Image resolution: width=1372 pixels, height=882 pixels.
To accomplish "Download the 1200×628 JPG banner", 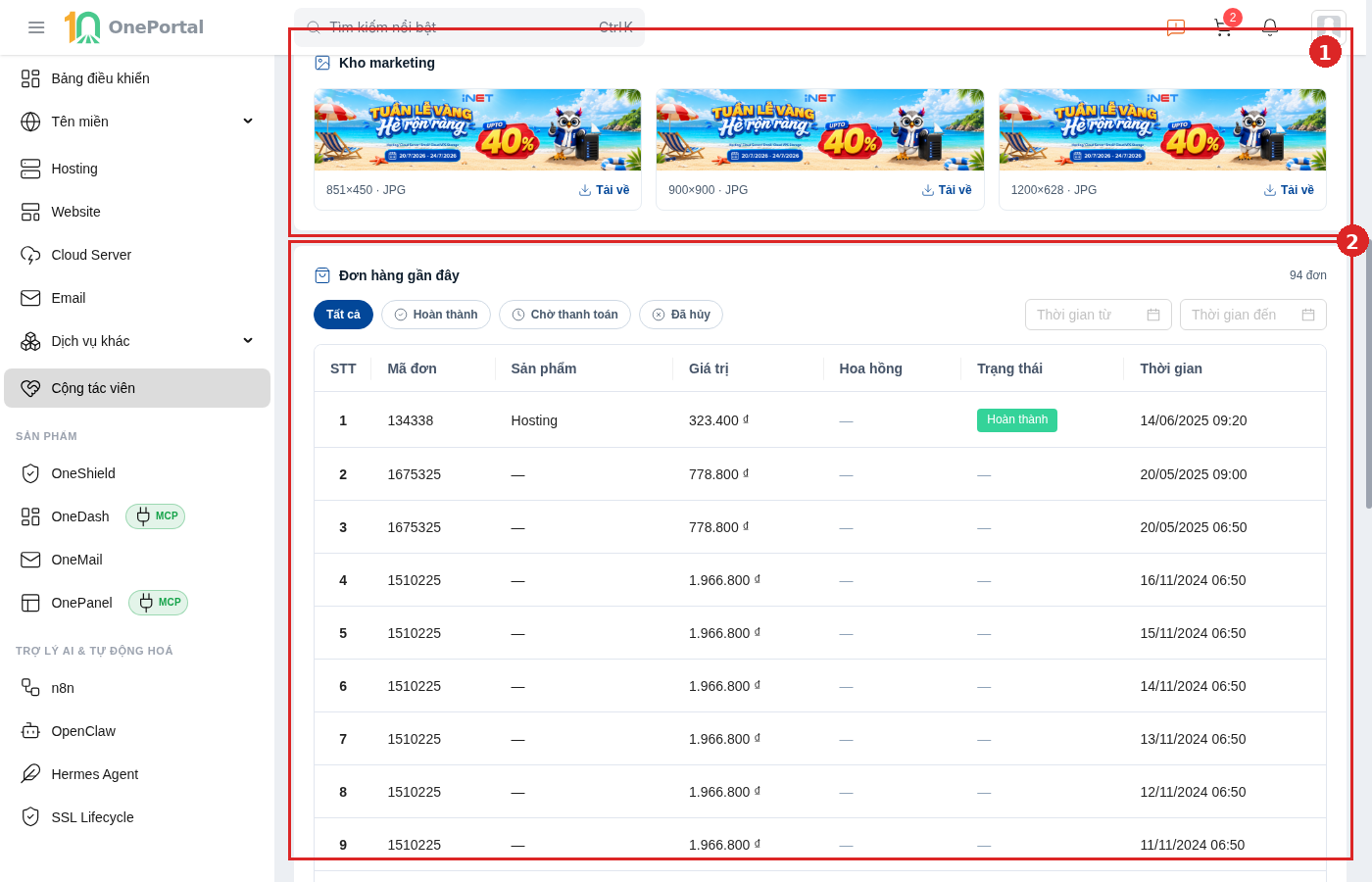I will click(x=1289, y=190).
